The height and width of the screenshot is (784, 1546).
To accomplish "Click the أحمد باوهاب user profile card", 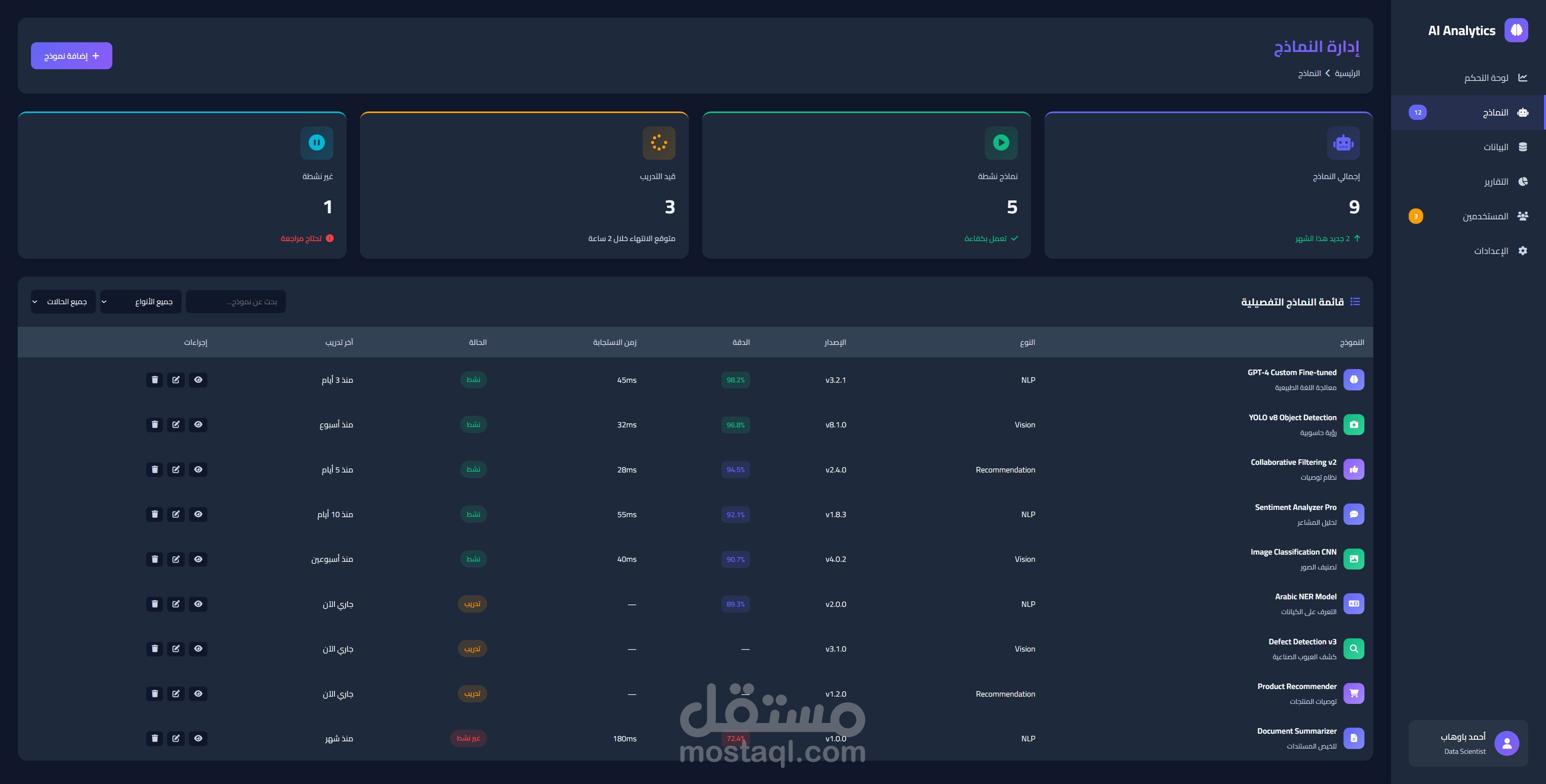I will (x=1468, y=743).
